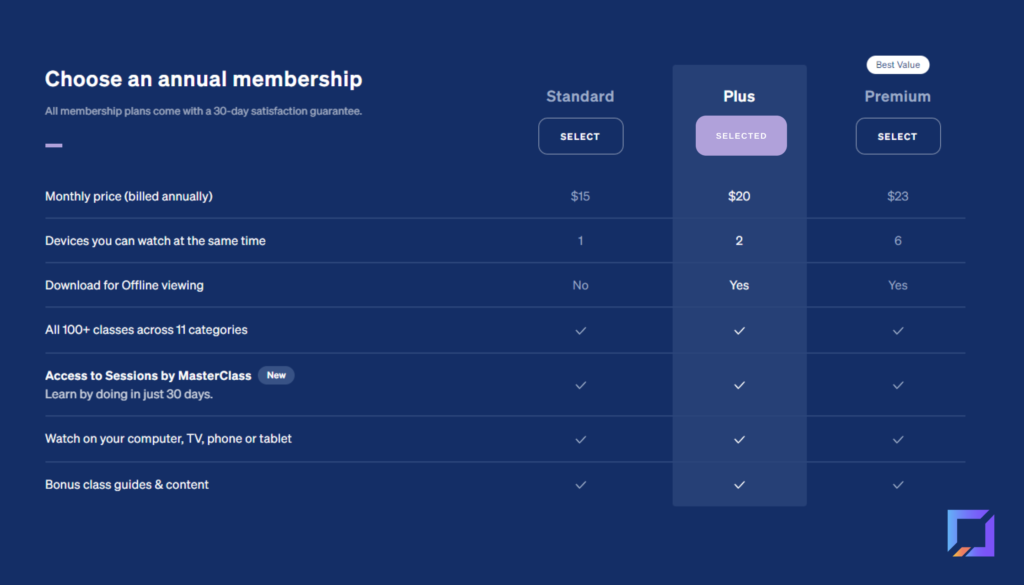
Task: Click Plus checkmark for Sessions by MasterClass
Action: point(739,385)
